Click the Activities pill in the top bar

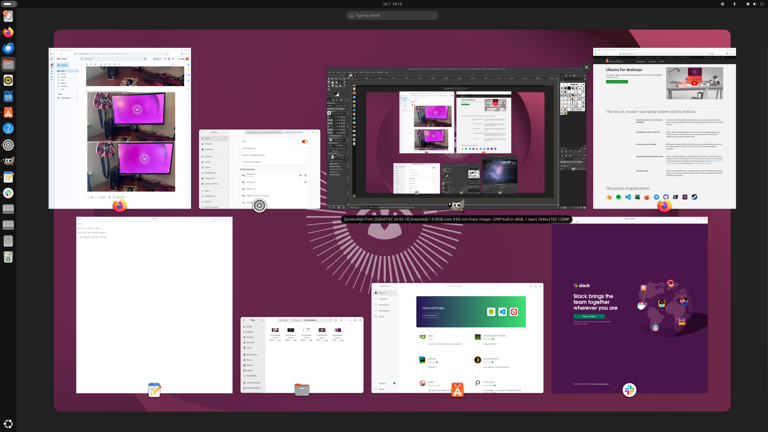pos(8,4)
